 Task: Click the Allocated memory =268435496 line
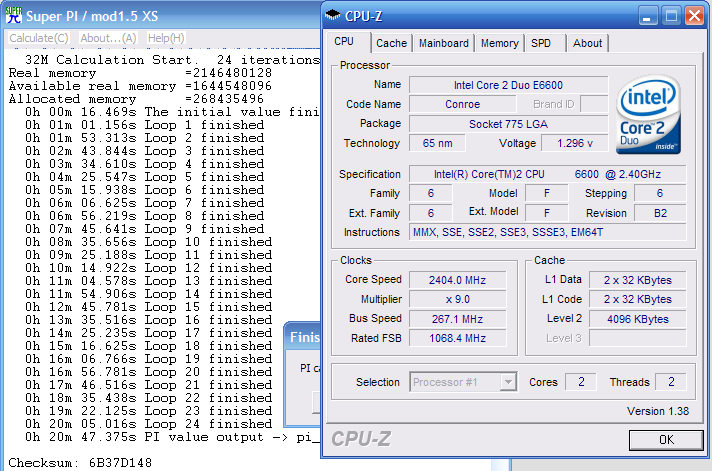tap(136, 99)
